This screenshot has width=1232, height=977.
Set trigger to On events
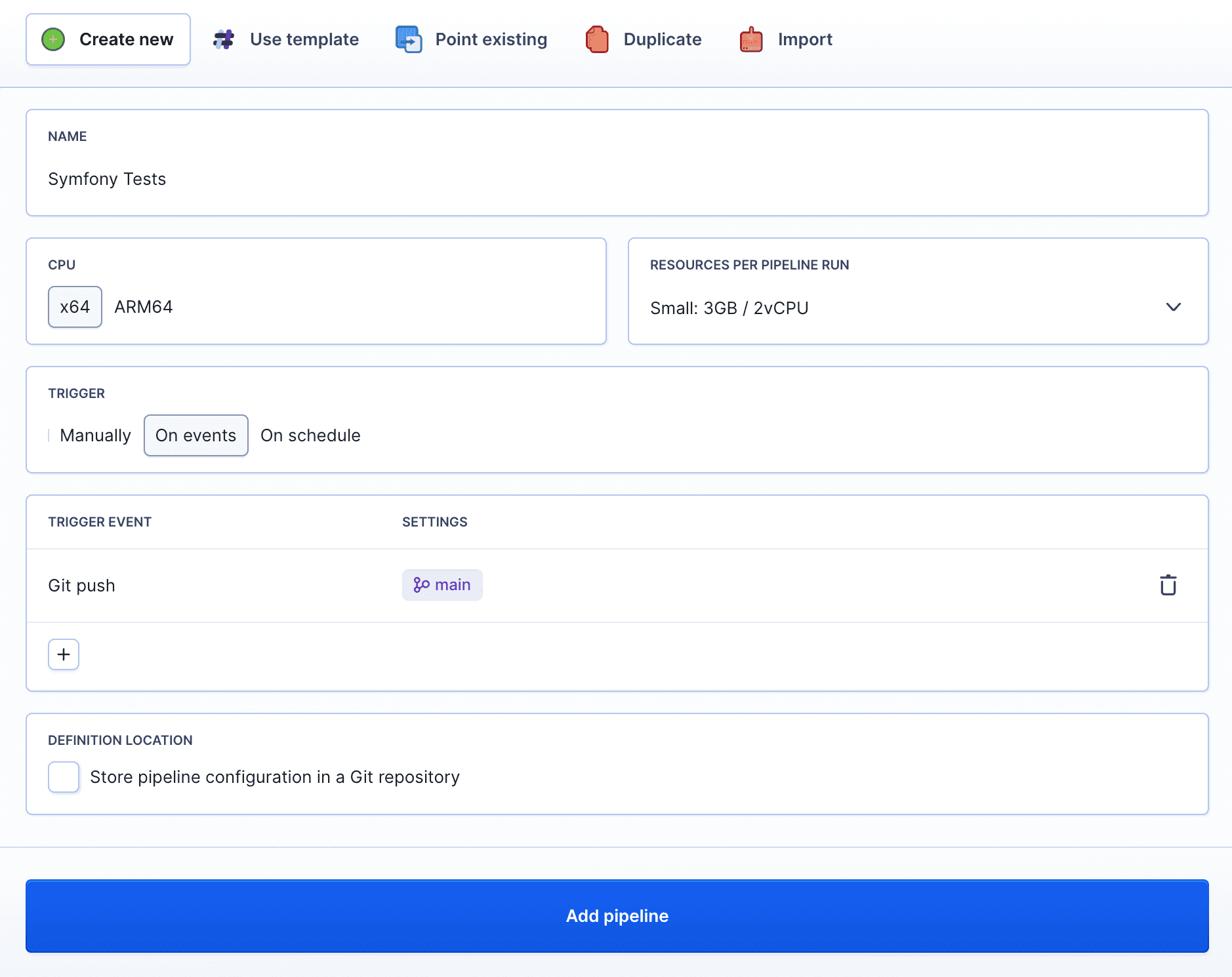196,435
